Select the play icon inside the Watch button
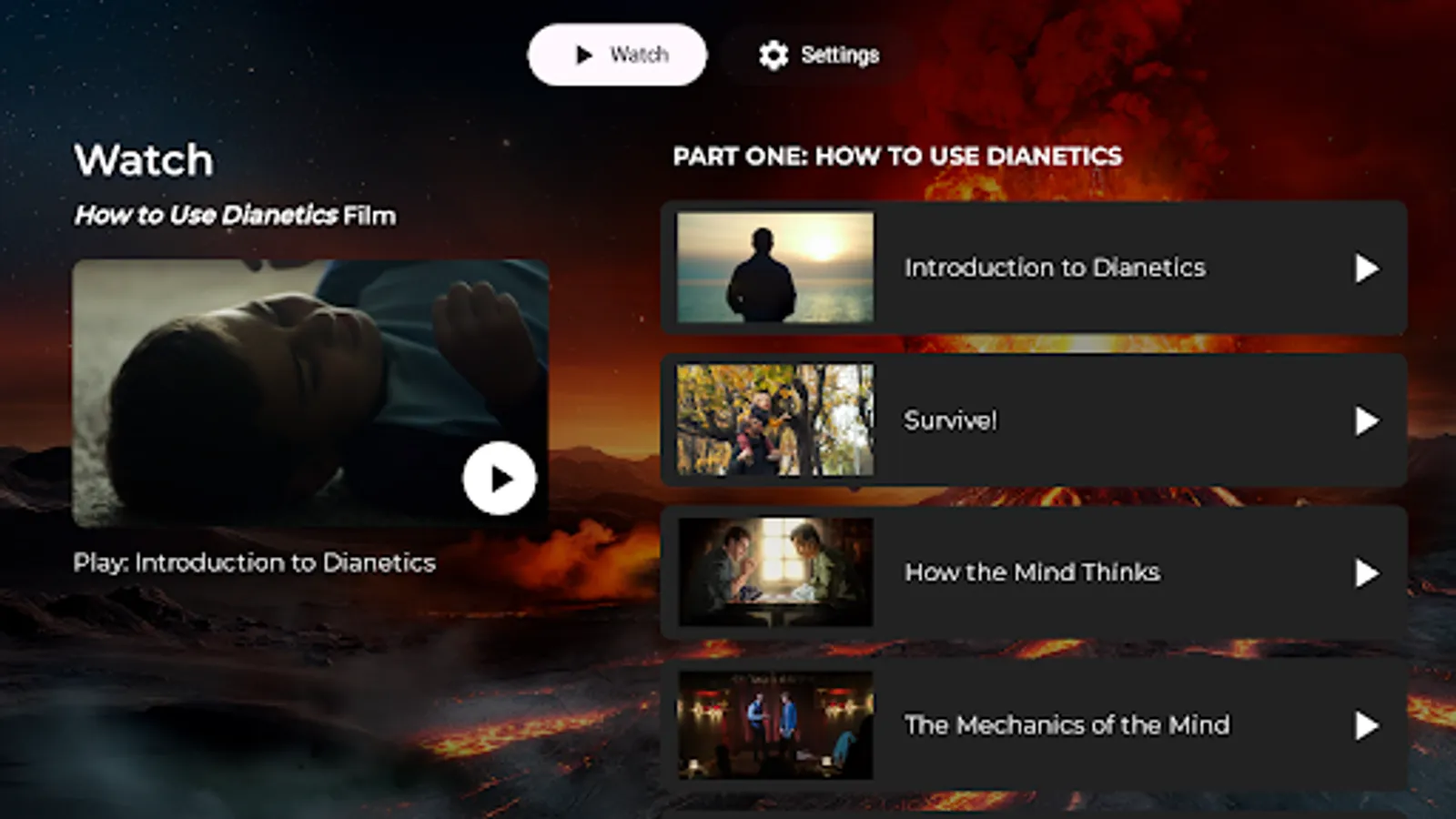 click(x=582, y=55)
